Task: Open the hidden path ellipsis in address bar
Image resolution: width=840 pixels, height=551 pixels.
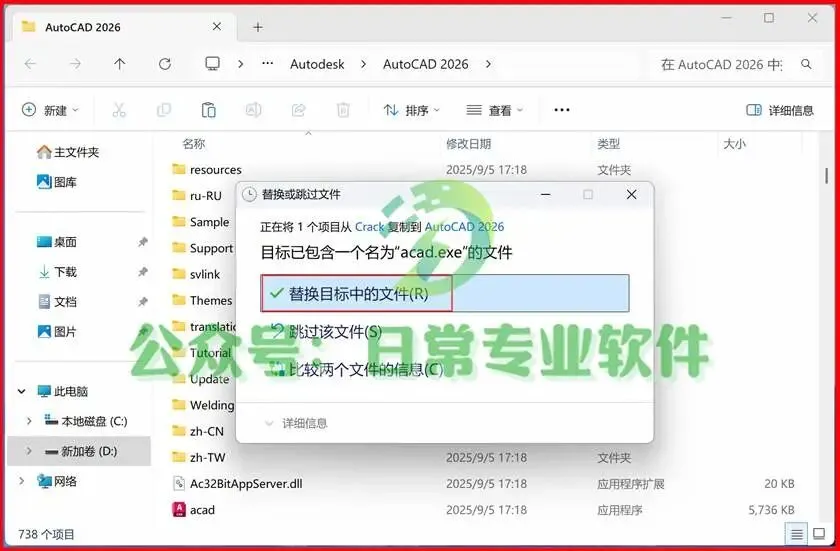Action: click(x=267, y=64)
